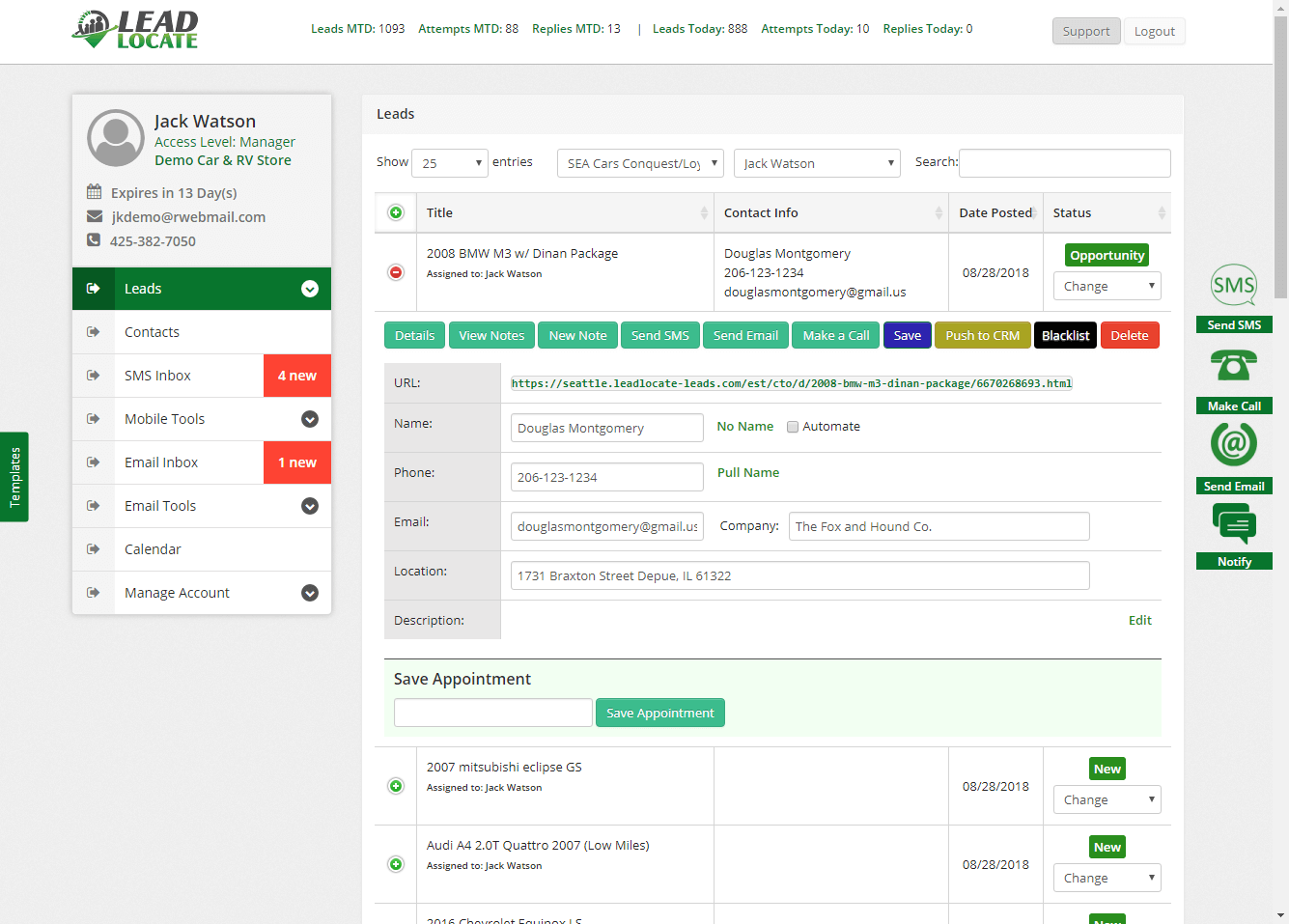Screen dimensions: 1289x924
Task: Expand the 2007 mitsubishi eclipse GS lead row
Action: [396, 786]
